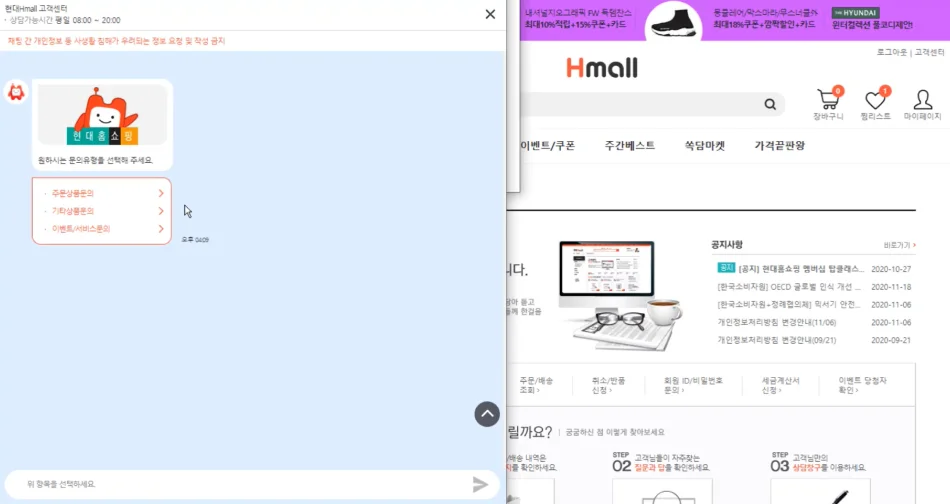Open notice 개인정보처리방침 변경안내(11/06)
Viewport: 950px width, 504px height.
coord(777,322)
